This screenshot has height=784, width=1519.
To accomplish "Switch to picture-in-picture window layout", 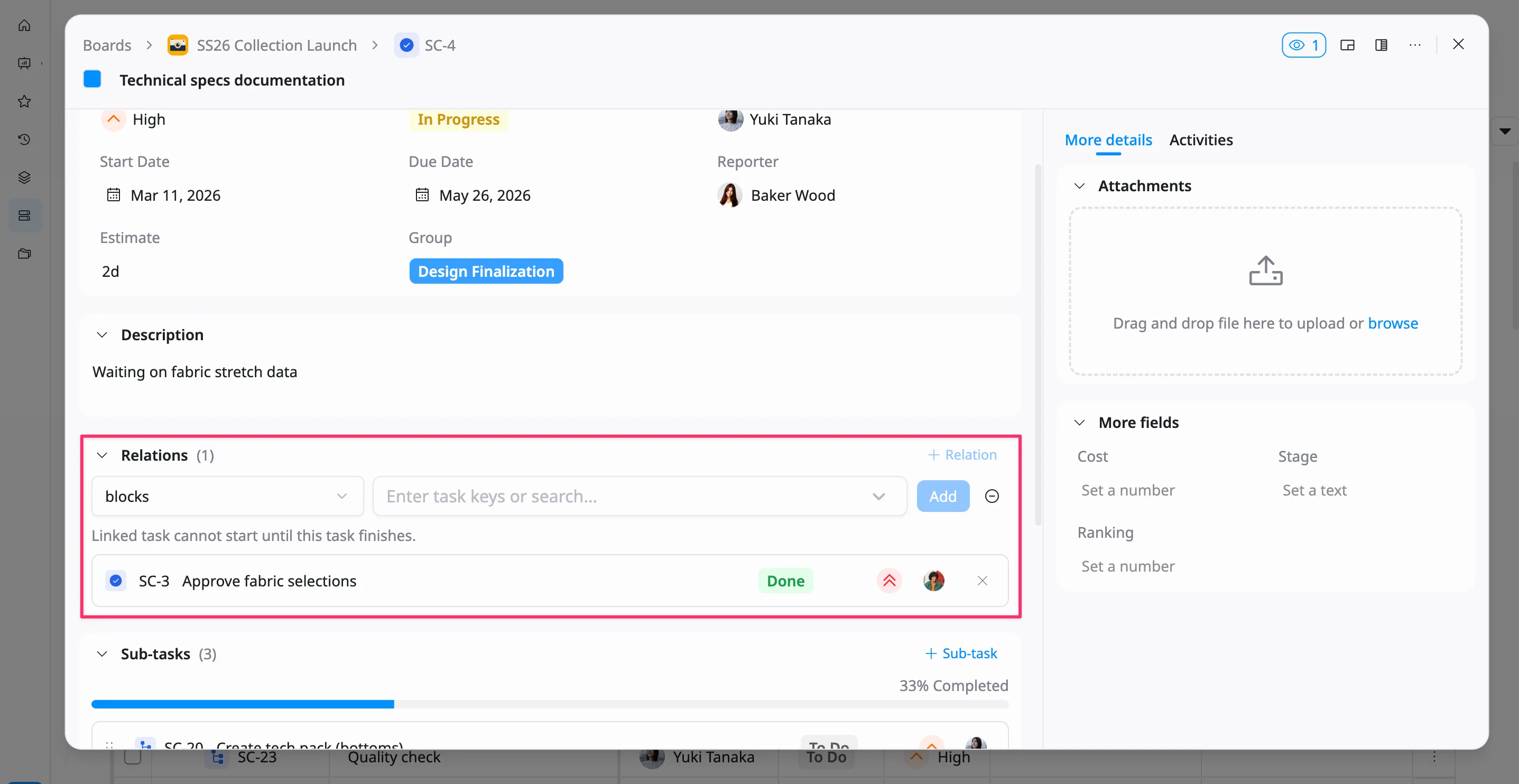I will coord(1347,45).
